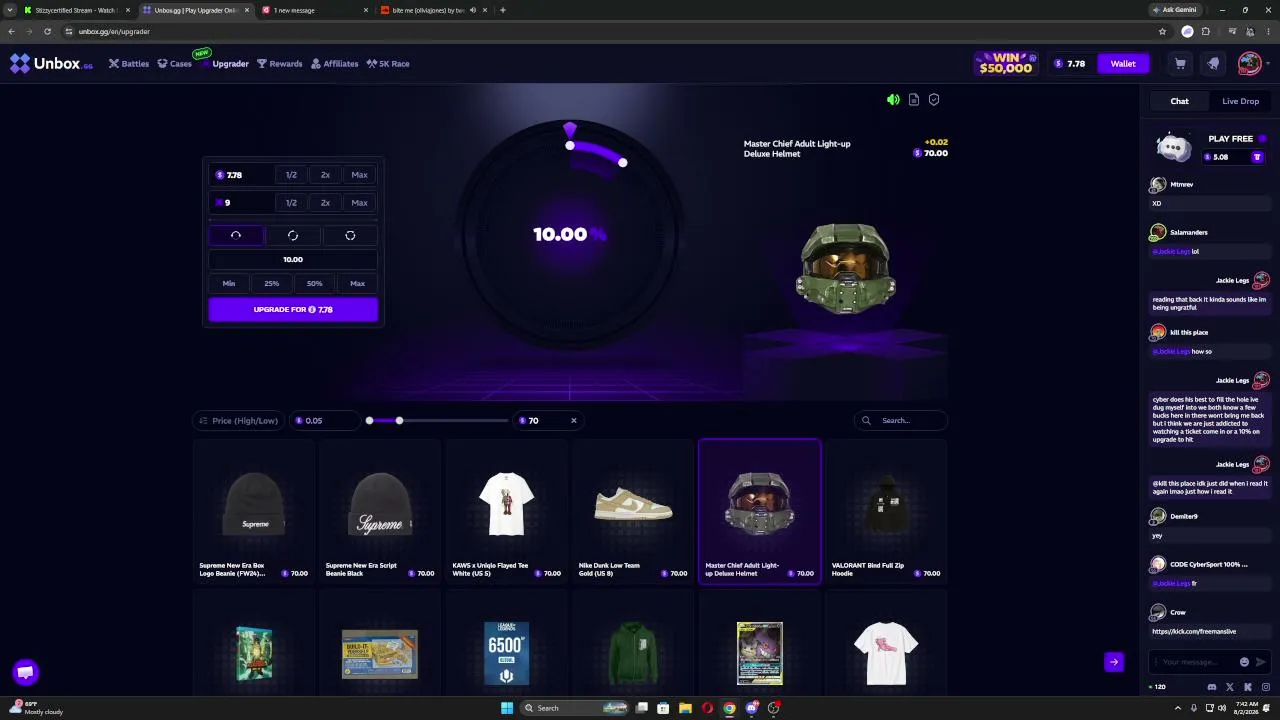Click 2x beside the 7.78 bet amount
Image resolution: width=1280 pixels, height=720 pixels.
[x=325, y=175]
